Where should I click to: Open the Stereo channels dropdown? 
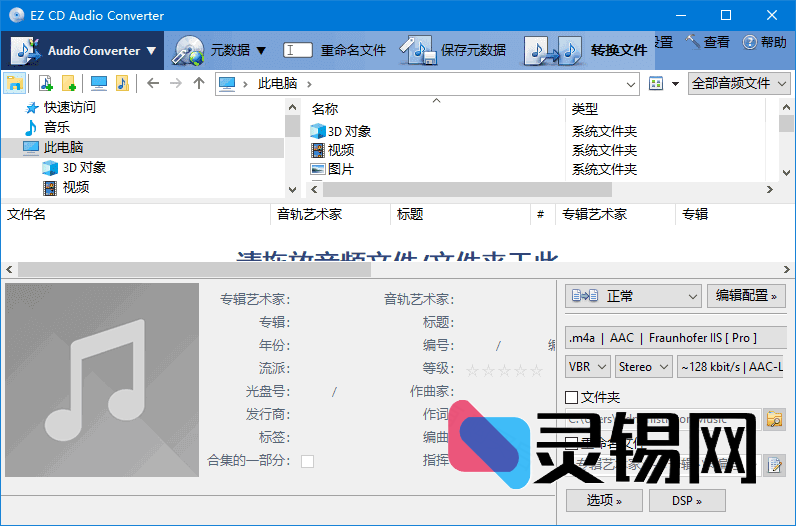[x=644, y=367]
